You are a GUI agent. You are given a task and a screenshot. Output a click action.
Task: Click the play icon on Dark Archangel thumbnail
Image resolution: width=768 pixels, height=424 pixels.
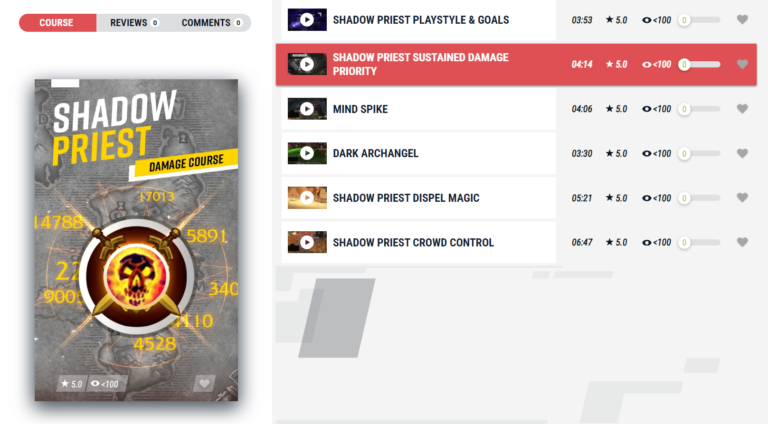point(307,153)
